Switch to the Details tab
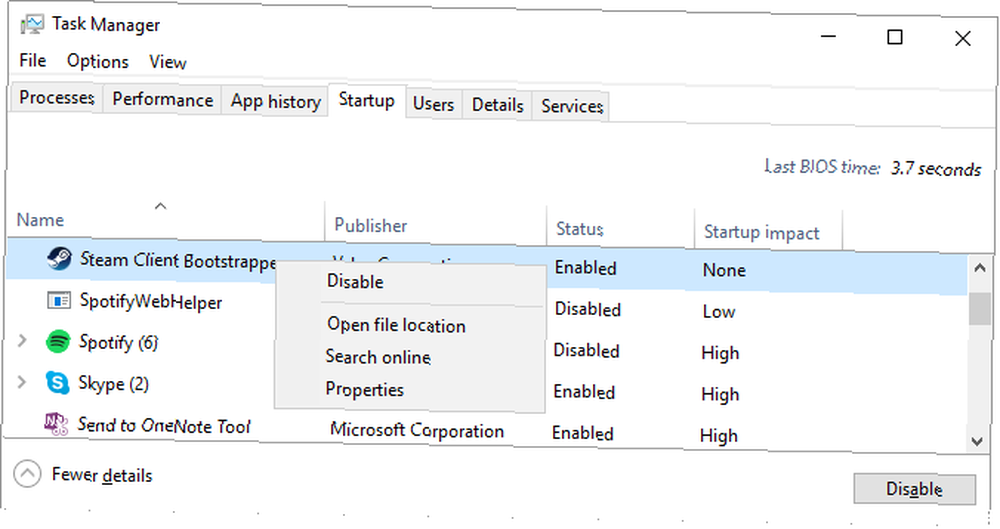Viewport: 1000px width, 529px height. tap(497, 105)
